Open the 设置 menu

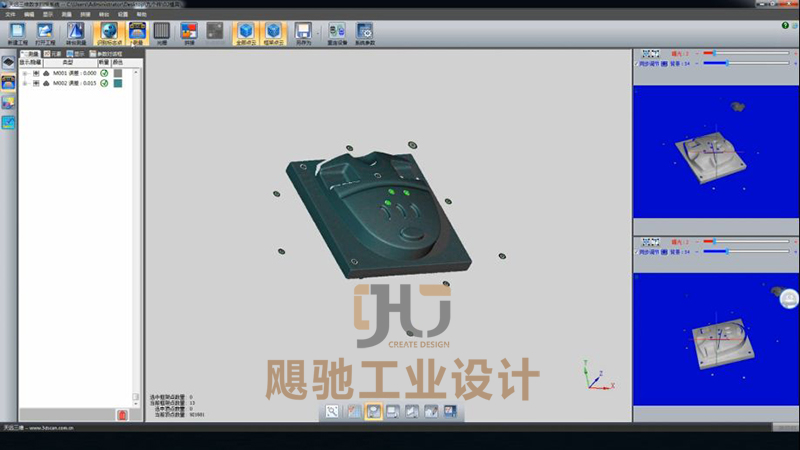123,14
